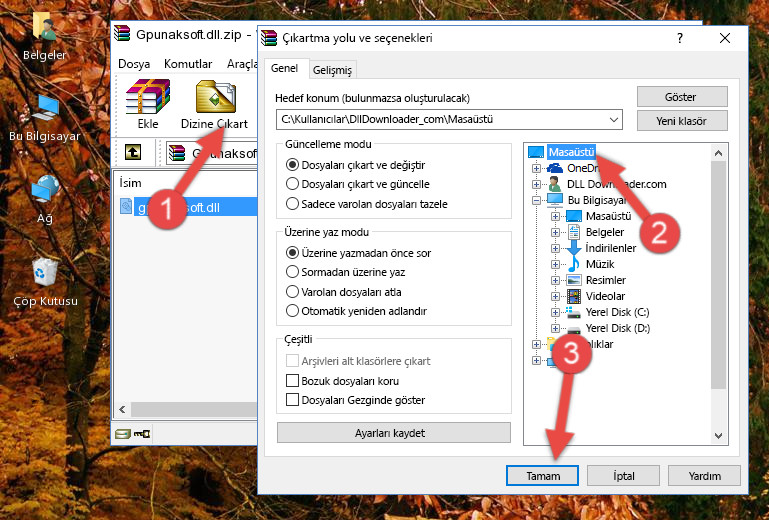
Task: Switch to the Genel tab
Action: point(284,68)
